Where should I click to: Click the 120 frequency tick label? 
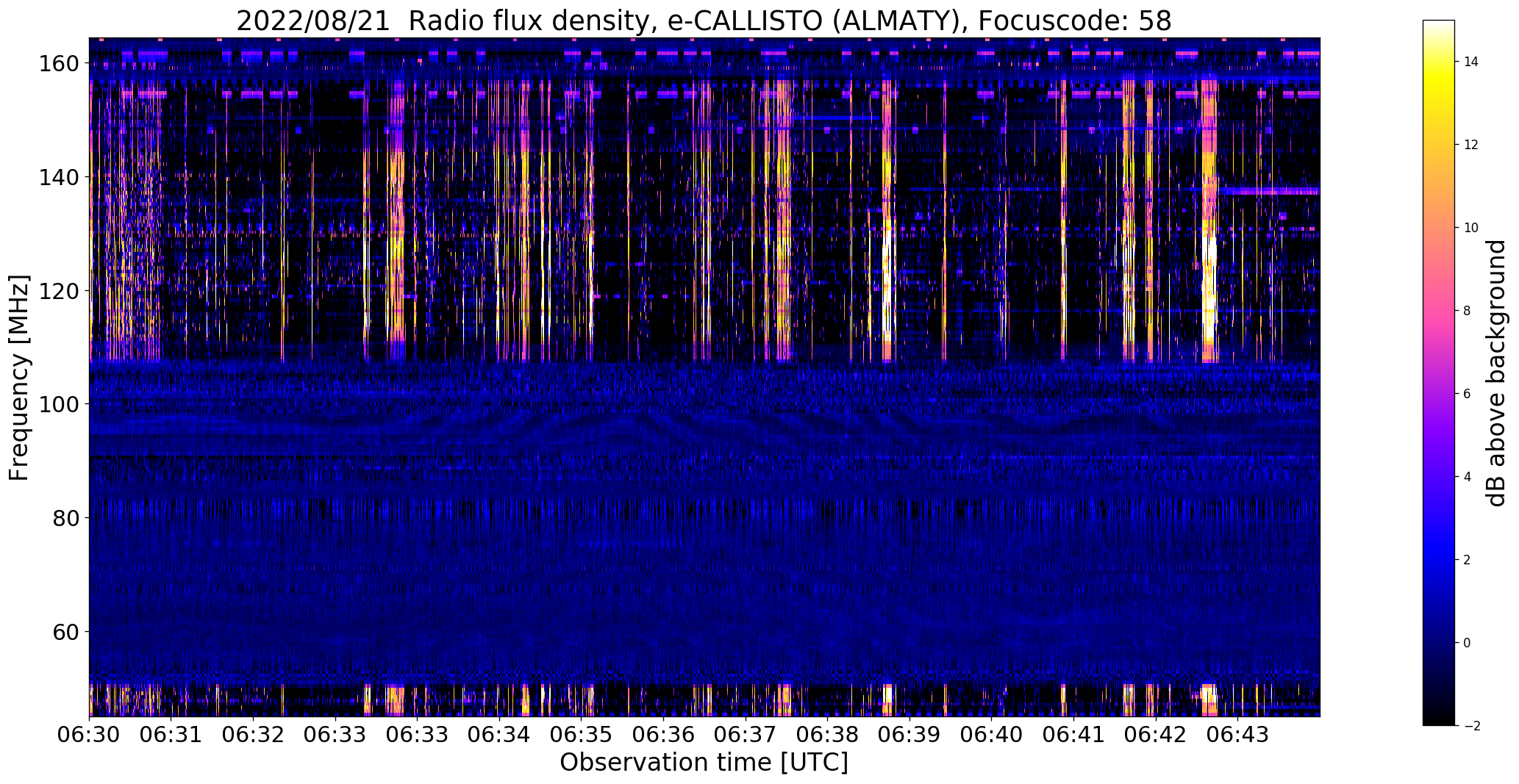(x=58, y=291)
